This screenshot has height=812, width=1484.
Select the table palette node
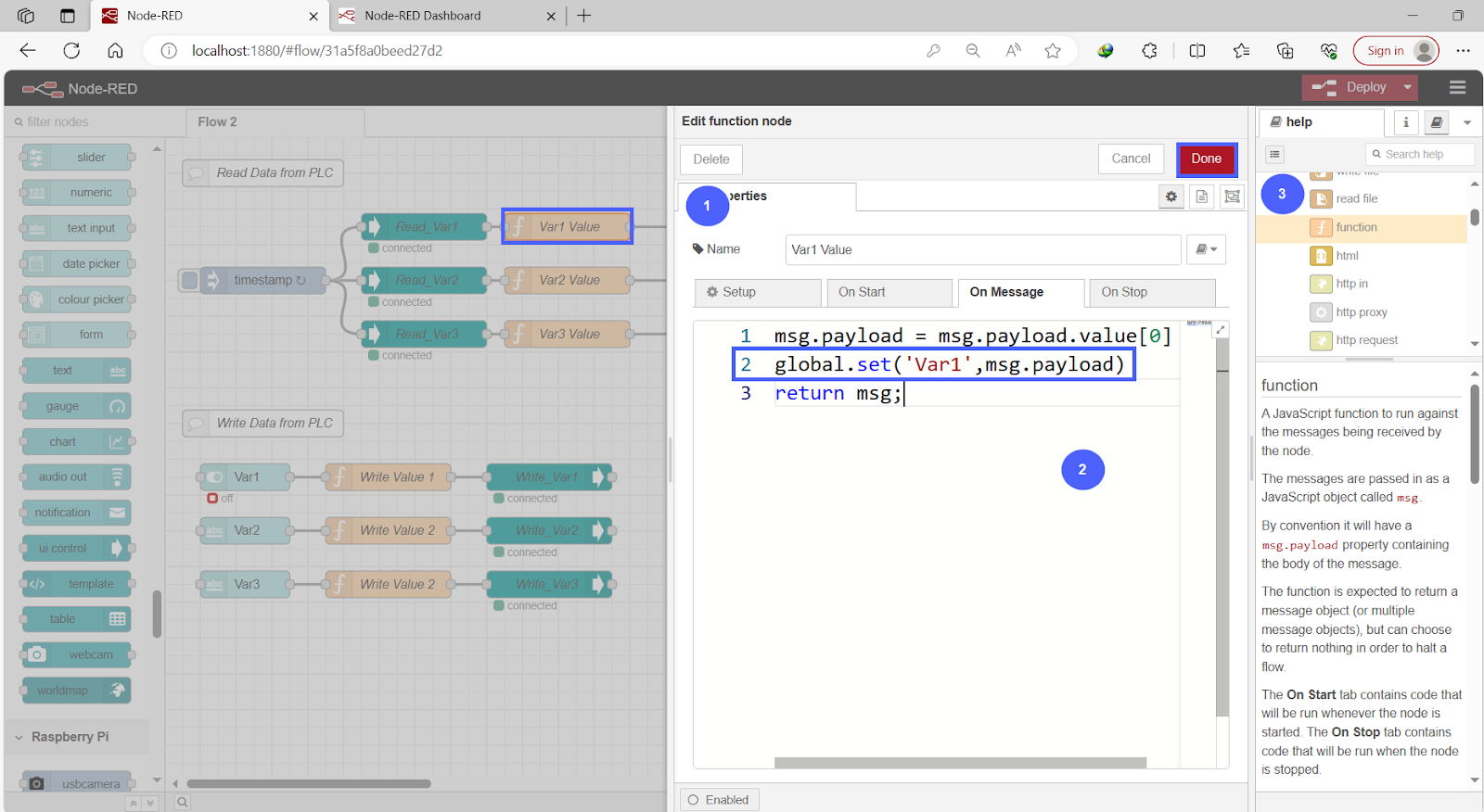tap(77, 619)
